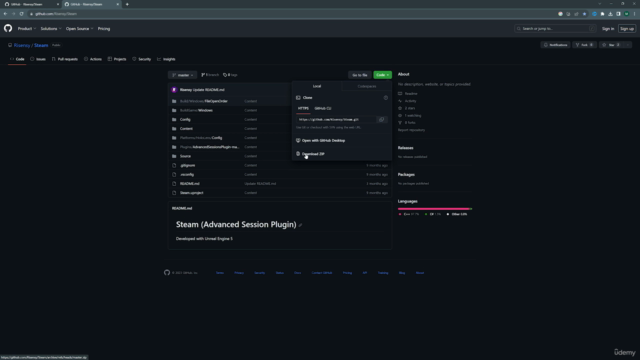The image size is (640, 360).
Task: Click the Notifications bell button
Action: (556, 45)
